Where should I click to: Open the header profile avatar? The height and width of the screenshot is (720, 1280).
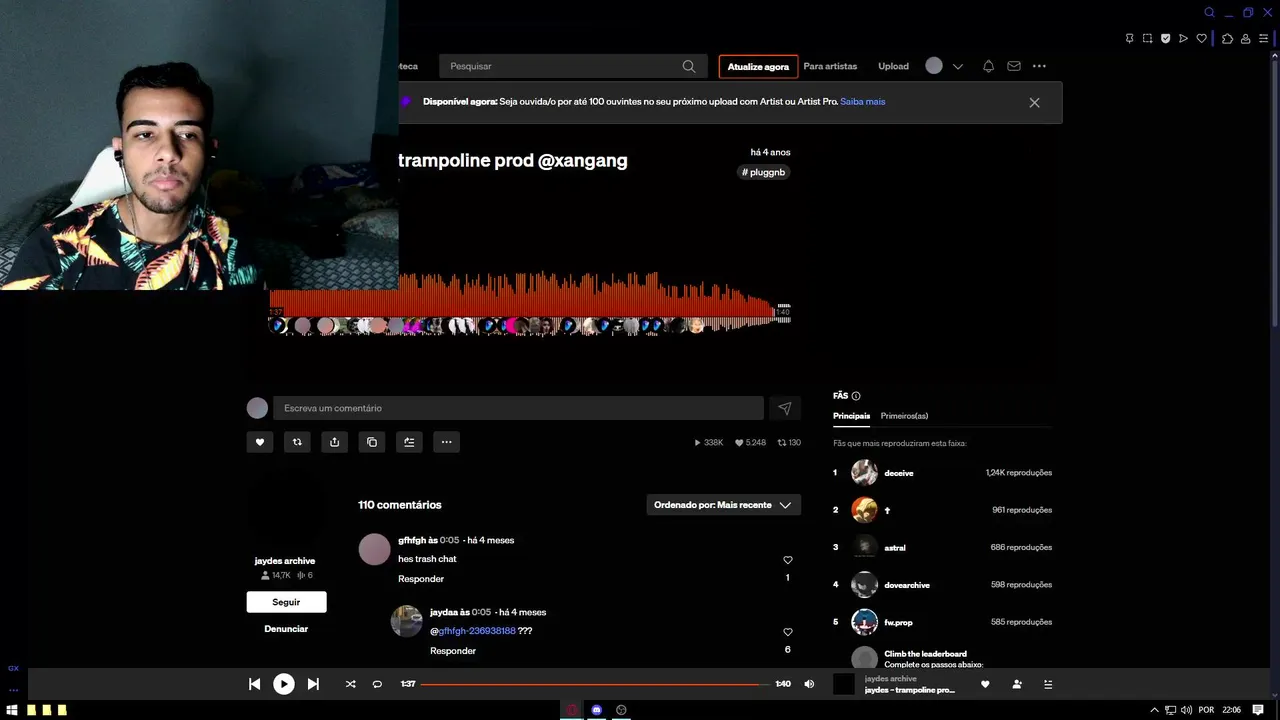pyautogui.click(x=934, y=66)
